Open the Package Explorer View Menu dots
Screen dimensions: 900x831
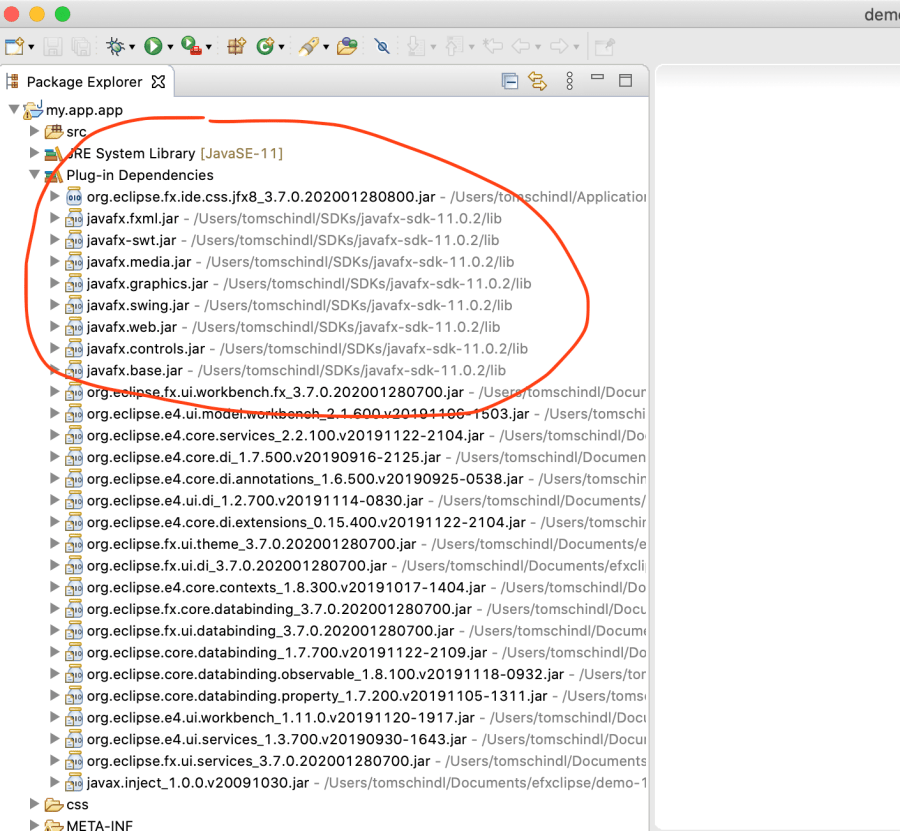pos(569,81)
